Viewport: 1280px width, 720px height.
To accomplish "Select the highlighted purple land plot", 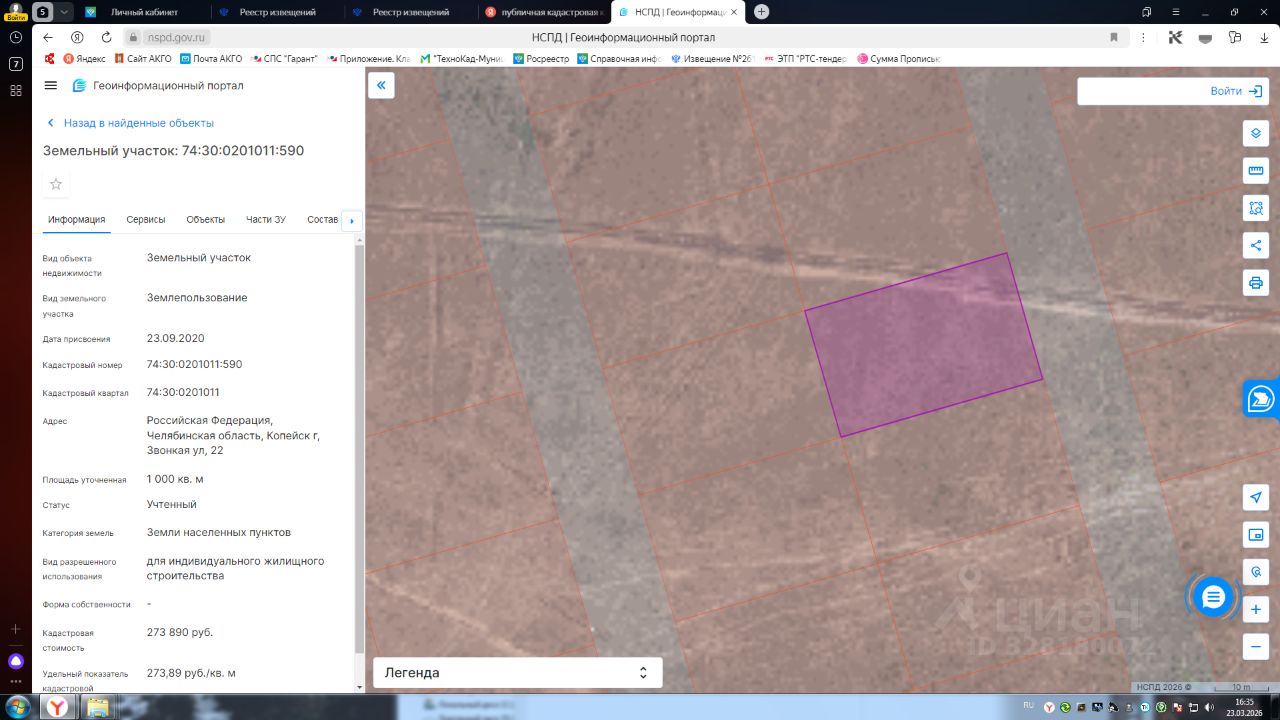I will point(923,345).
